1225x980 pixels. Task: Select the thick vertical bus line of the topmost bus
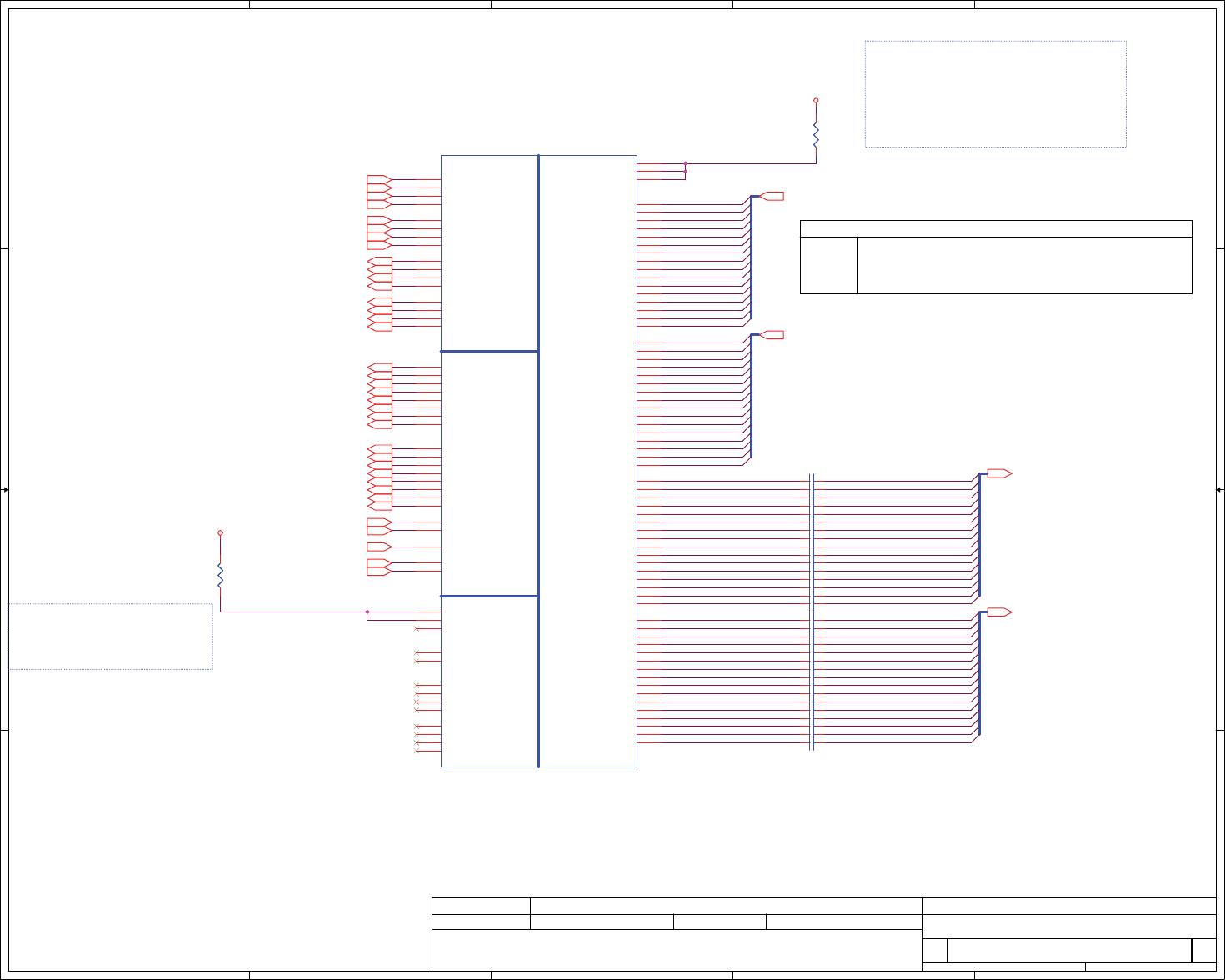pos(751,257)
